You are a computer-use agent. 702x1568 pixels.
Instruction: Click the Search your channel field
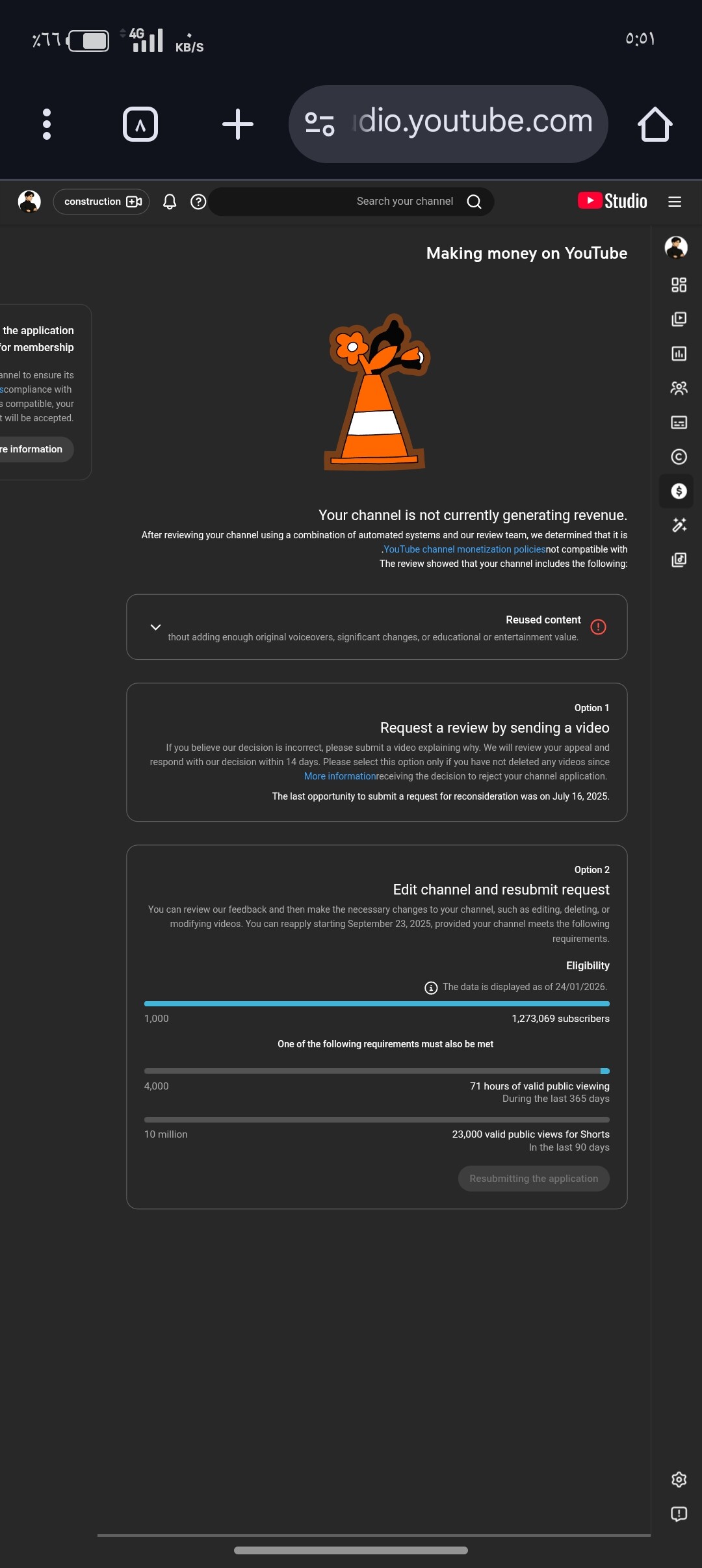(351, 202)
